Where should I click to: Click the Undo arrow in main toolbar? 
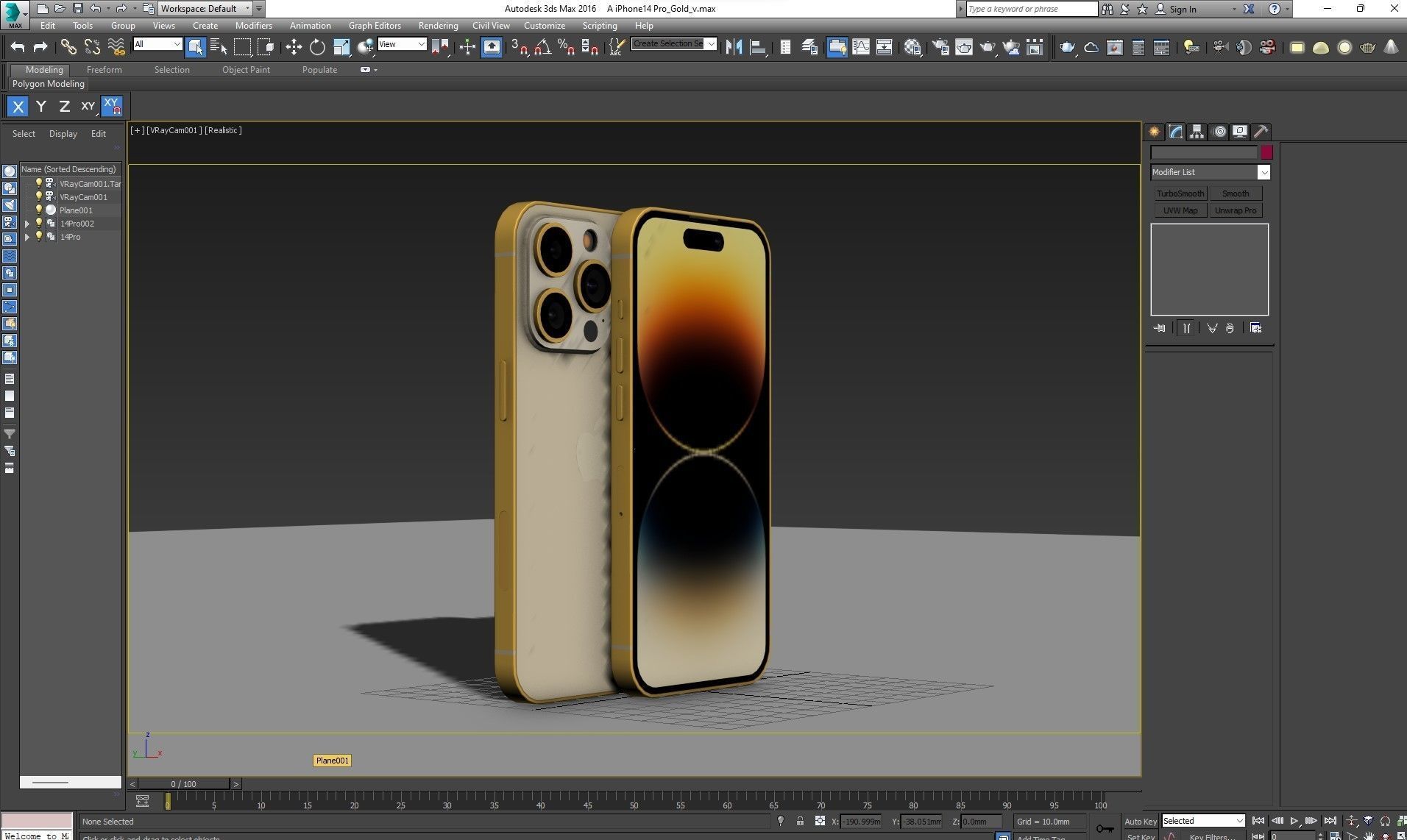pyautogui.click(x=18, y=47)
